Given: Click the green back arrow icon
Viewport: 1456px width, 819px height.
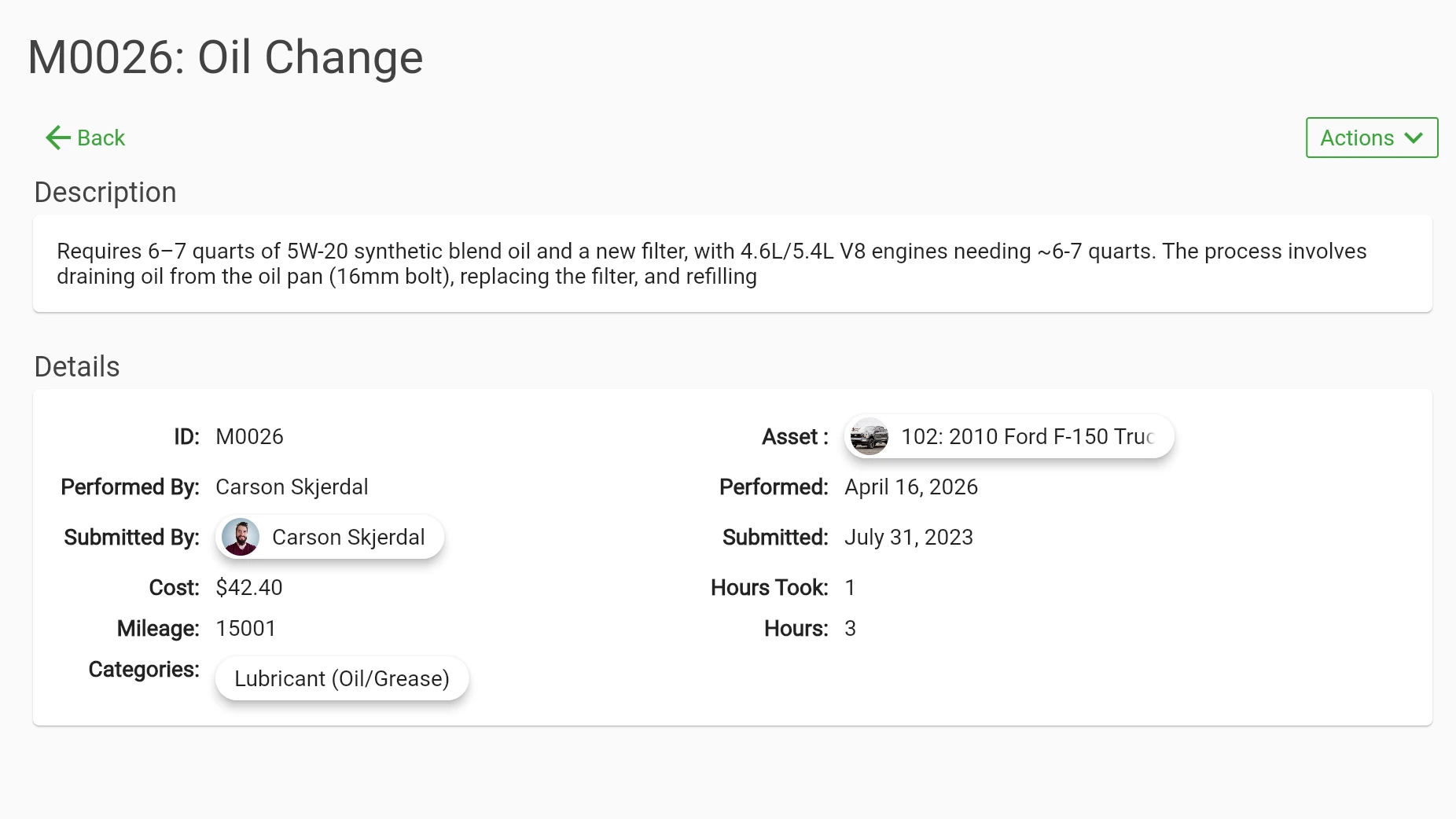Looking at the screenshot, I should pos(57,138).
